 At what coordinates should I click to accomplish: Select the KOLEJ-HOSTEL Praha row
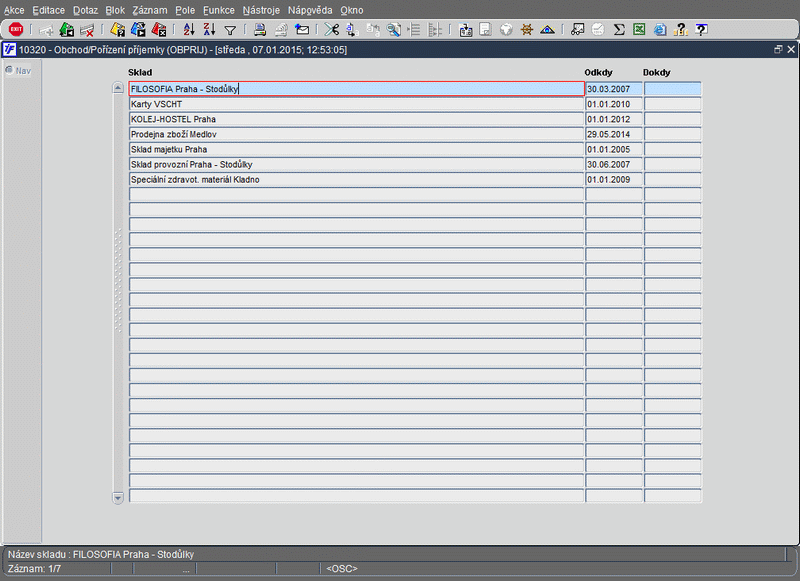[356, 119]
